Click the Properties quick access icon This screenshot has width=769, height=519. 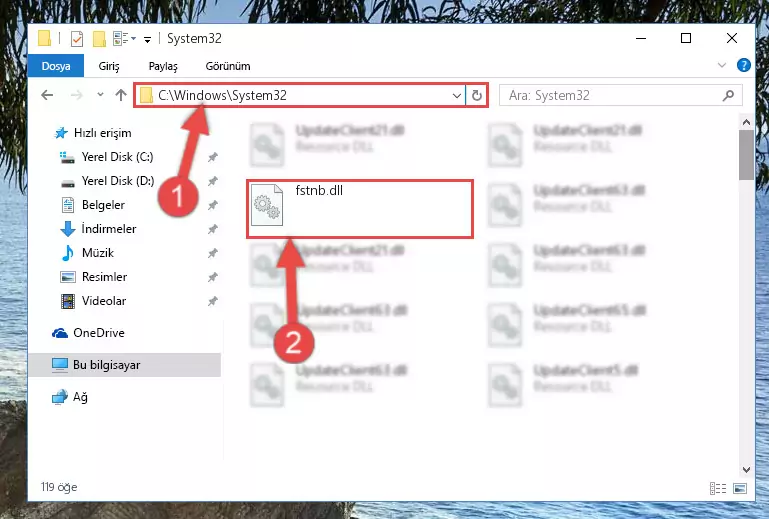coord(77,38)
